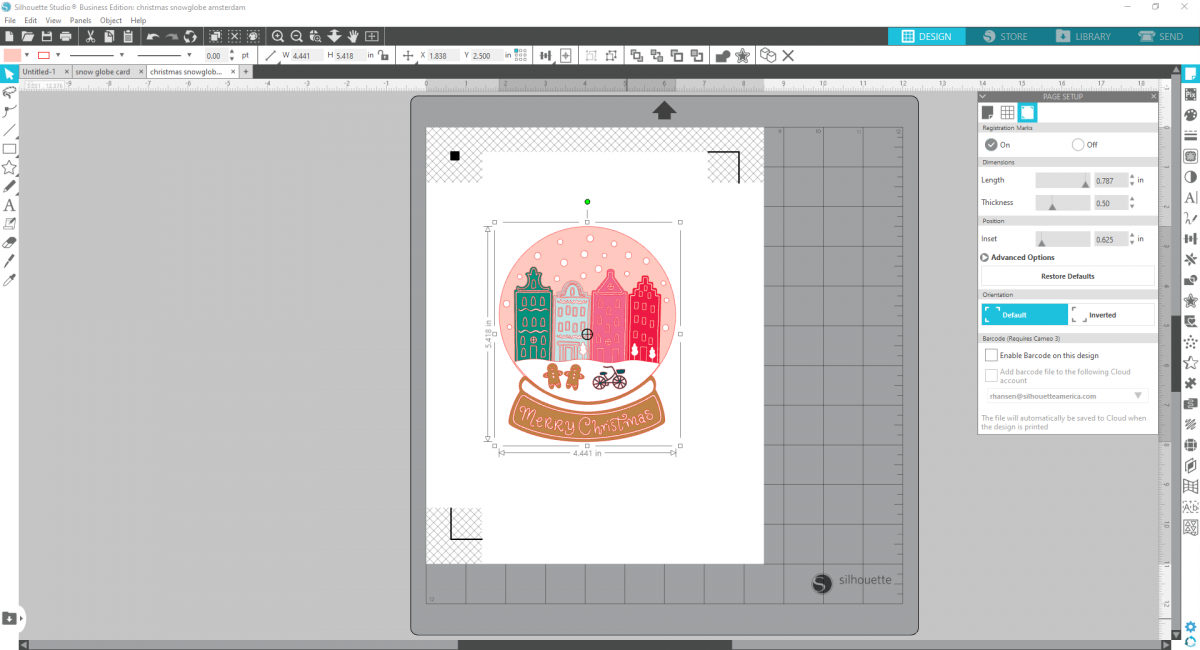Open the Object menu
Screen dimensions: 1200x650
pyautogui.click(x=111, y=20)
